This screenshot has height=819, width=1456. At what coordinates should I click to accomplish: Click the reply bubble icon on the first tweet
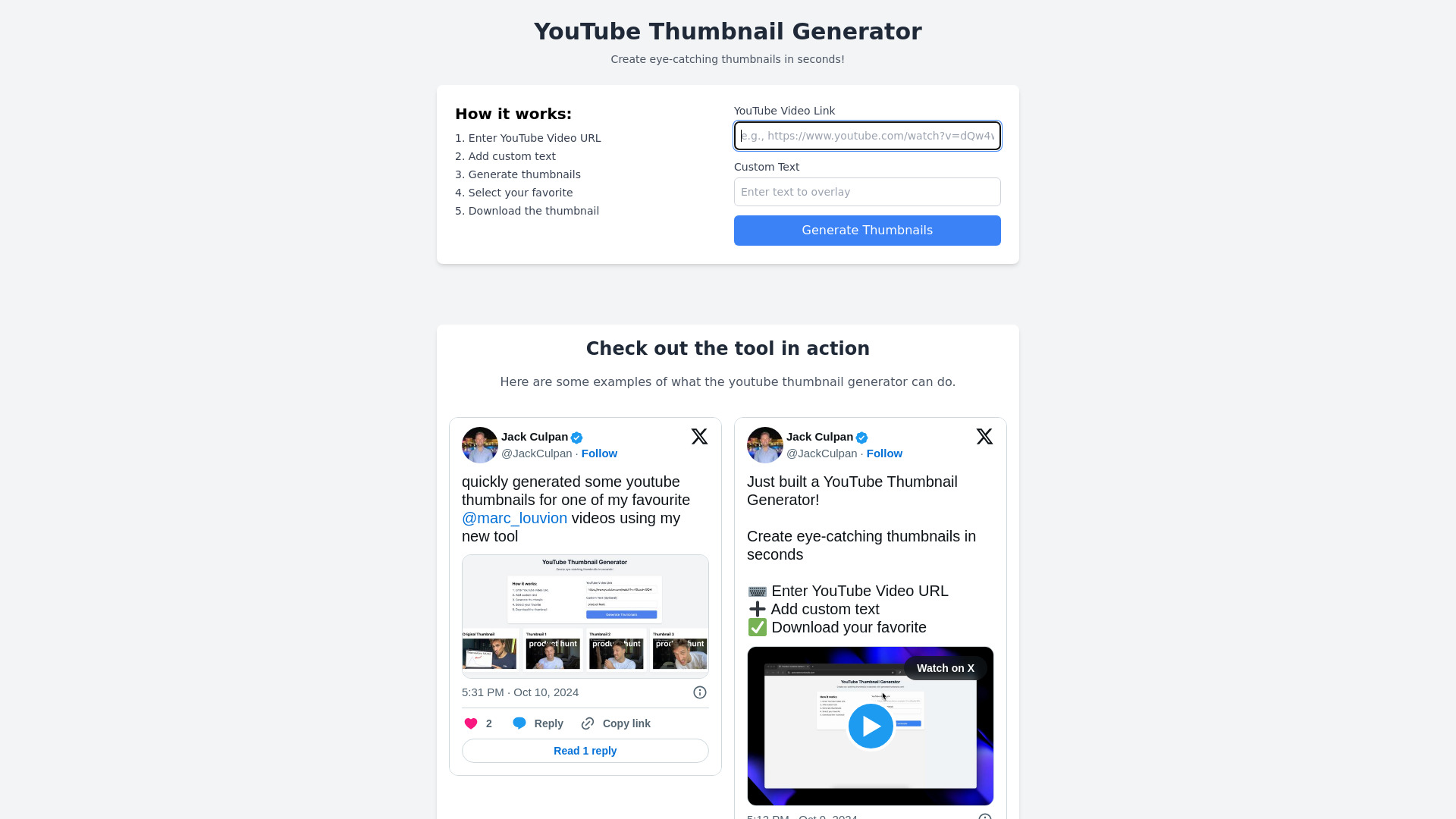519,722
